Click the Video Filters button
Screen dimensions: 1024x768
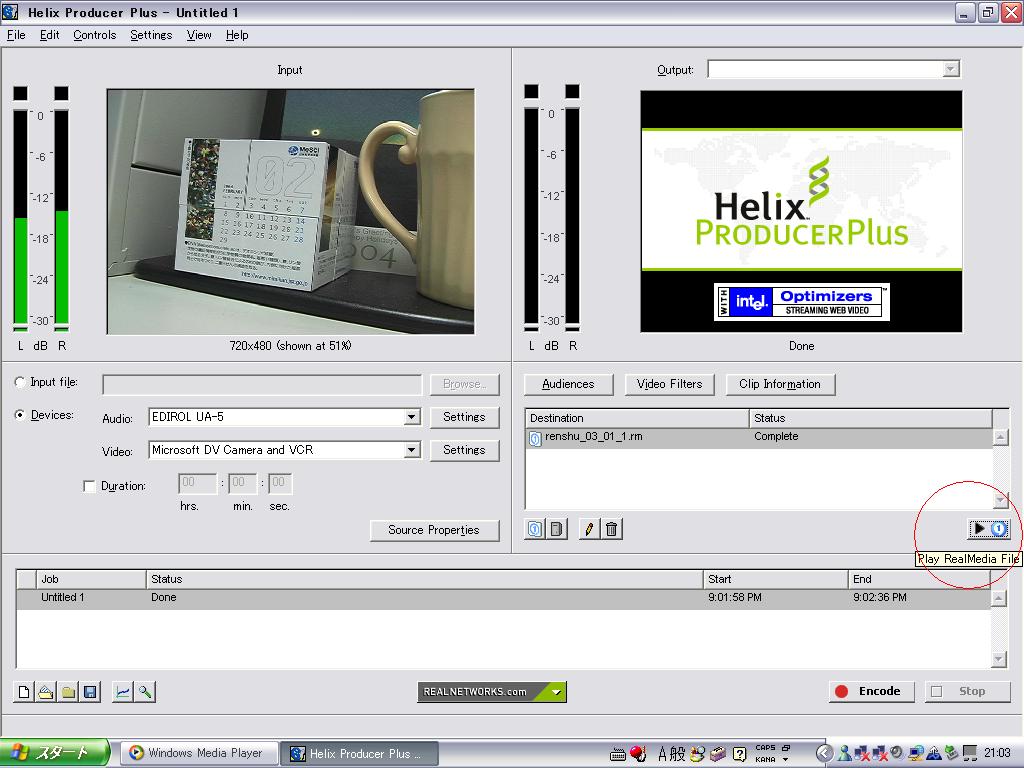click(x=669, y=384)
